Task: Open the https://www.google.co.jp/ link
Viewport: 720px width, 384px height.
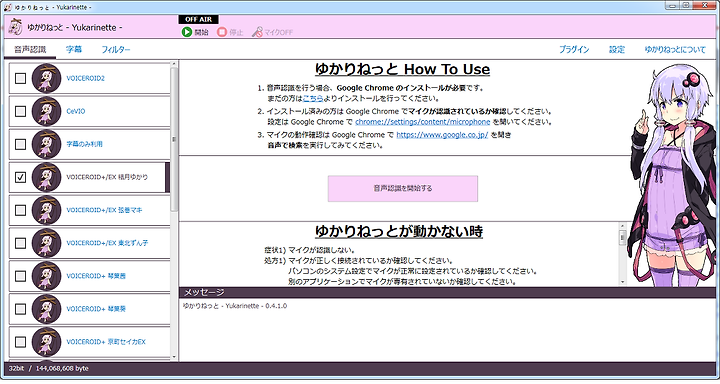Action: (442, 135)
